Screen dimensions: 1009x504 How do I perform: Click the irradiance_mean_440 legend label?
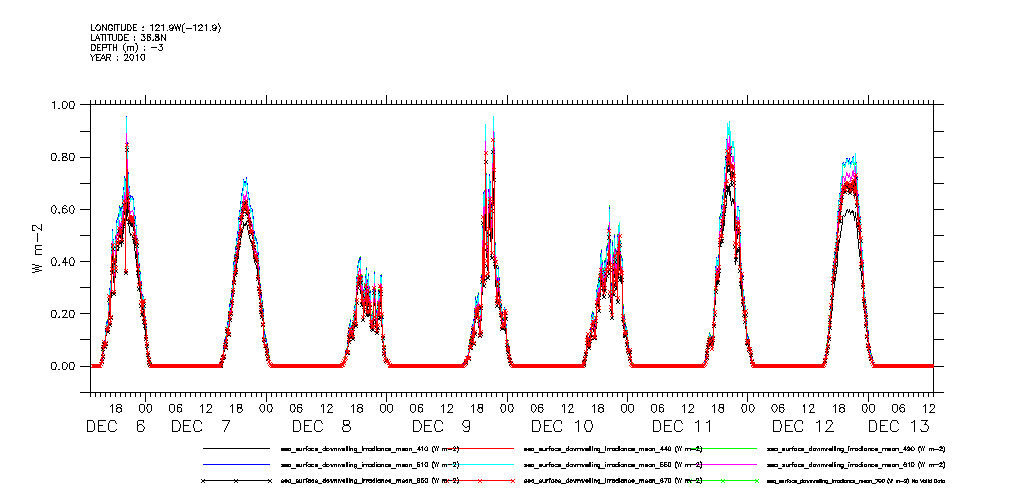(613, 448)
